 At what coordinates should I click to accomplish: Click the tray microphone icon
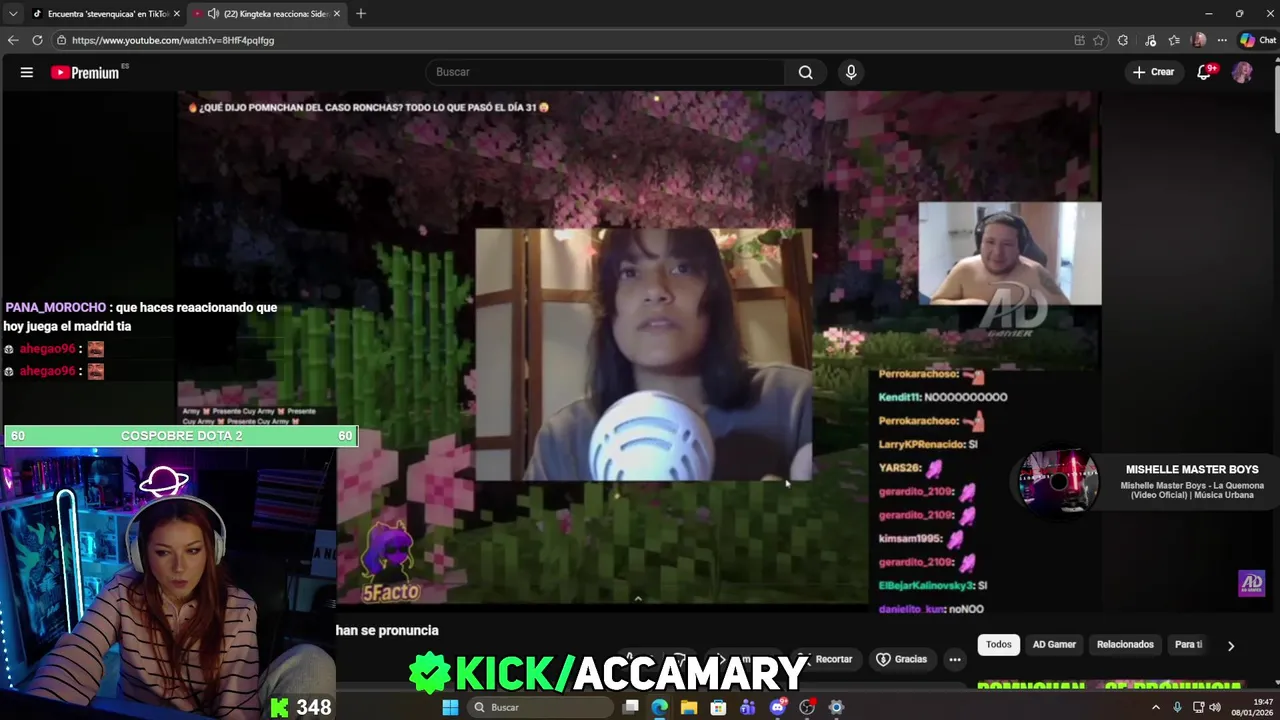1177,707
